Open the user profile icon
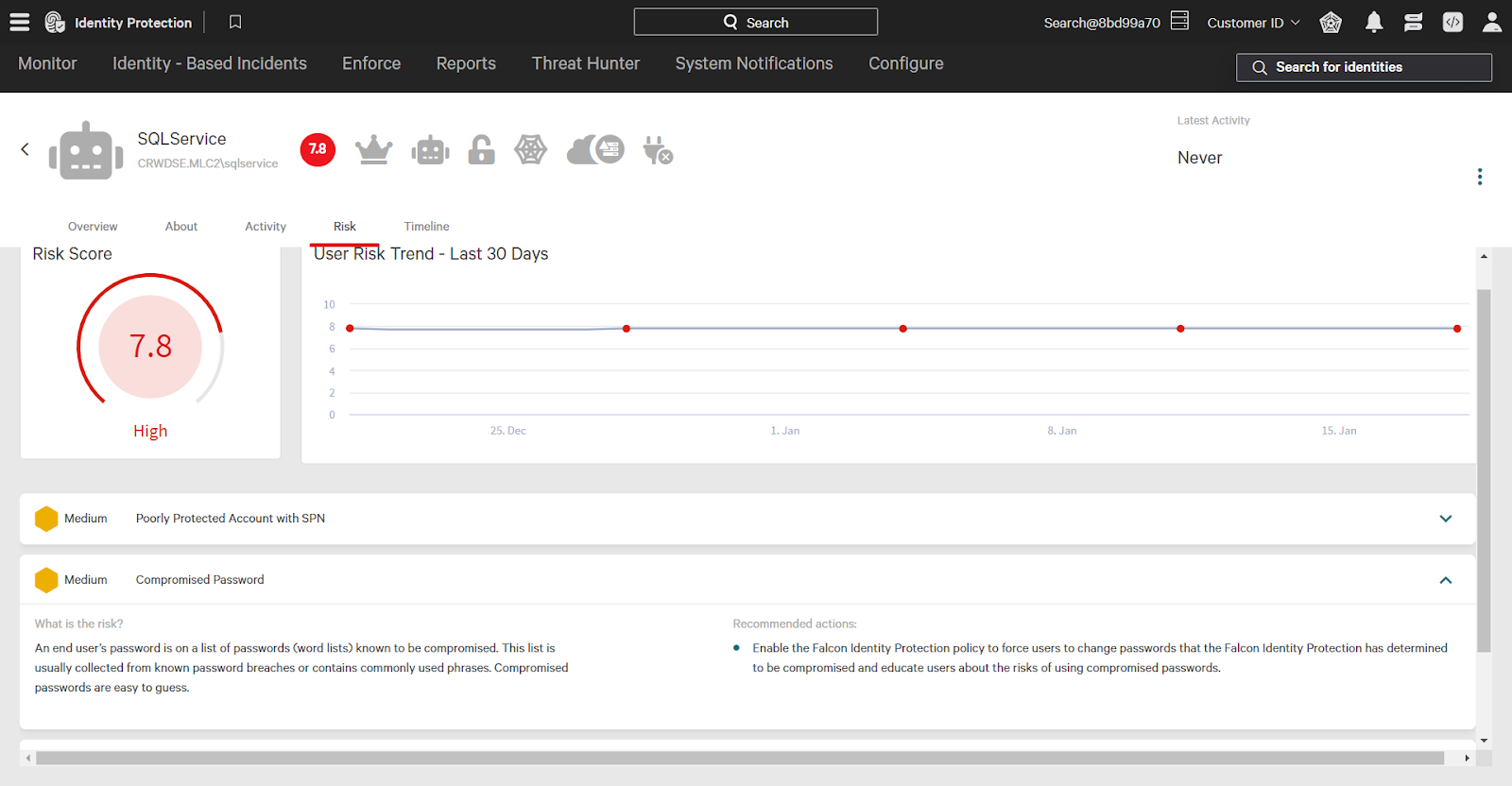This screenshot has width=1512, height=786. (x=1492, y=22)
